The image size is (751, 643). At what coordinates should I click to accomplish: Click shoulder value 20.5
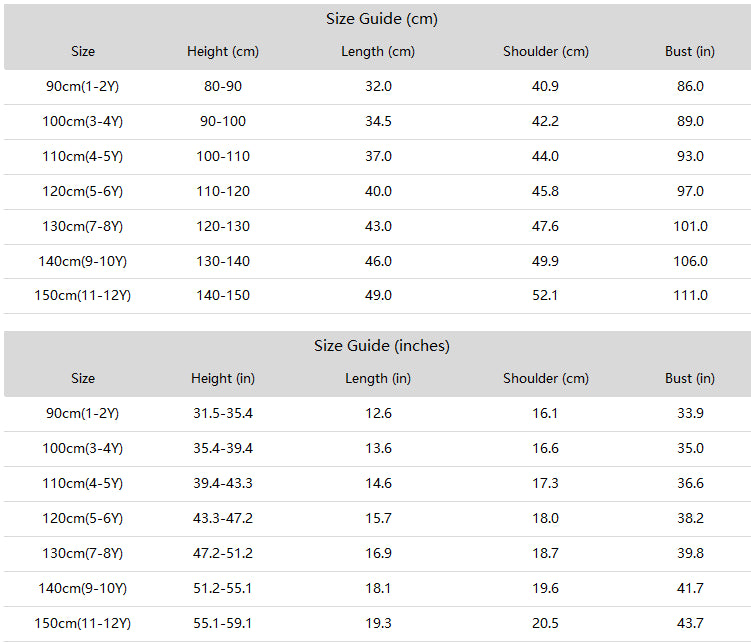545,623
